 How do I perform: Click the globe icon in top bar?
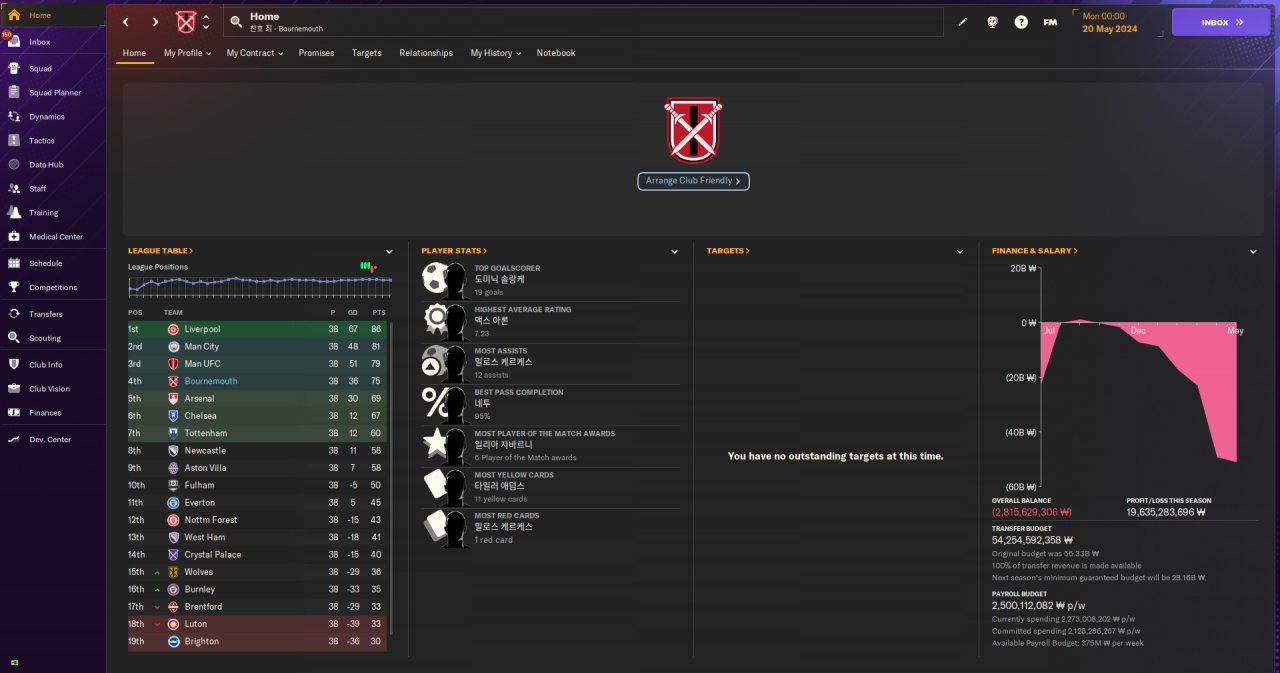[992, 22]
